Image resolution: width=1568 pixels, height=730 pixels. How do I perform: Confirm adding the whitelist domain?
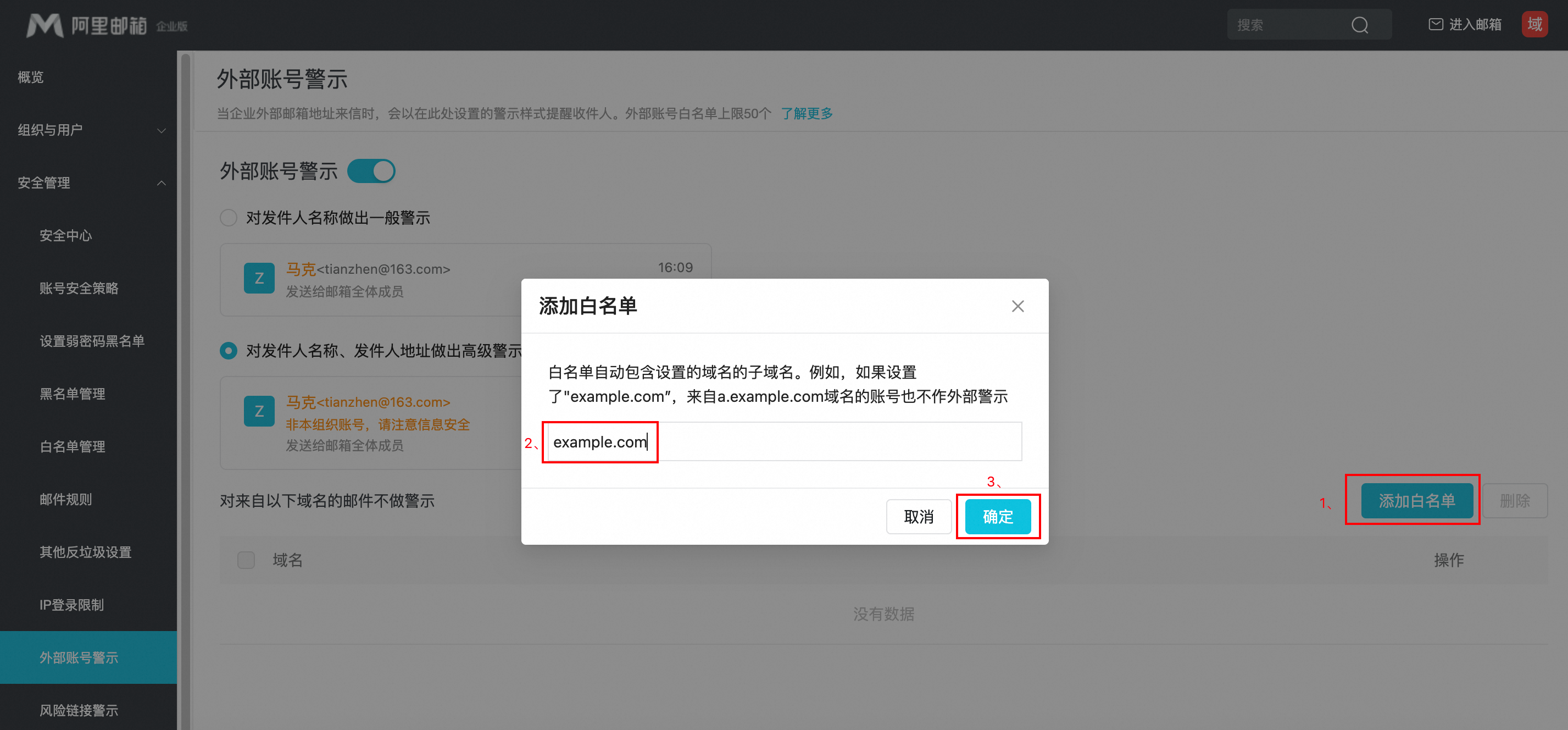(x=997, y=516)
